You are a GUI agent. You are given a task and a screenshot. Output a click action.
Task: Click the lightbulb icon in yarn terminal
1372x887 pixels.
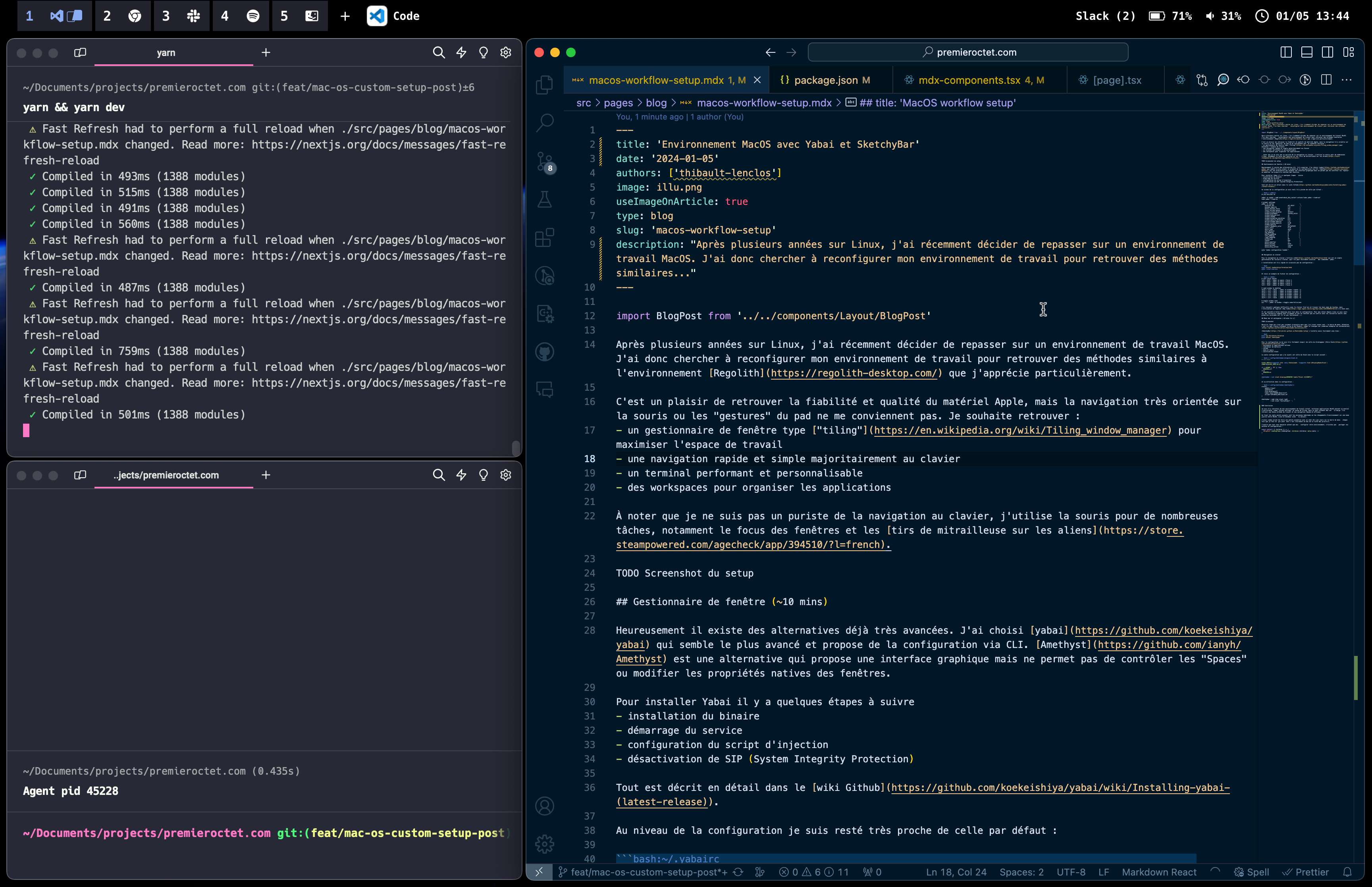click(484, 52)
